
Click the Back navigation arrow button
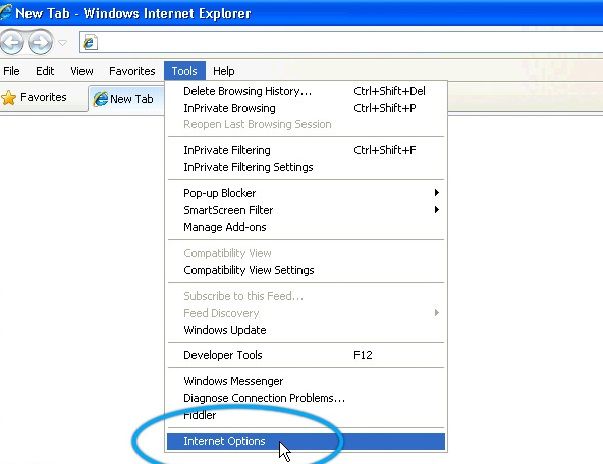point(12,42)
